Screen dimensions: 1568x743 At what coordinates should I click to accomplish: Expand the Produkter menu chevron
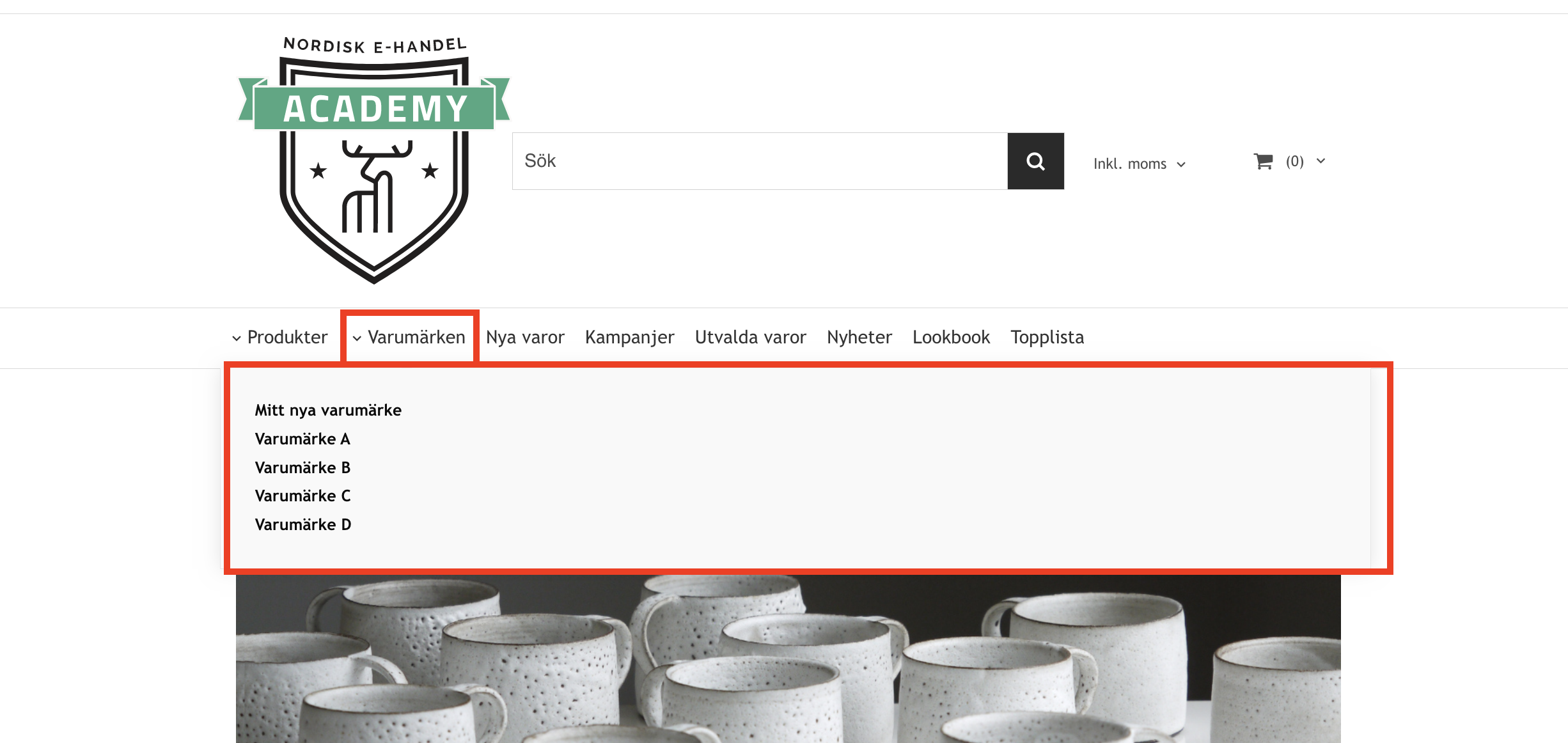pos(237,338)
